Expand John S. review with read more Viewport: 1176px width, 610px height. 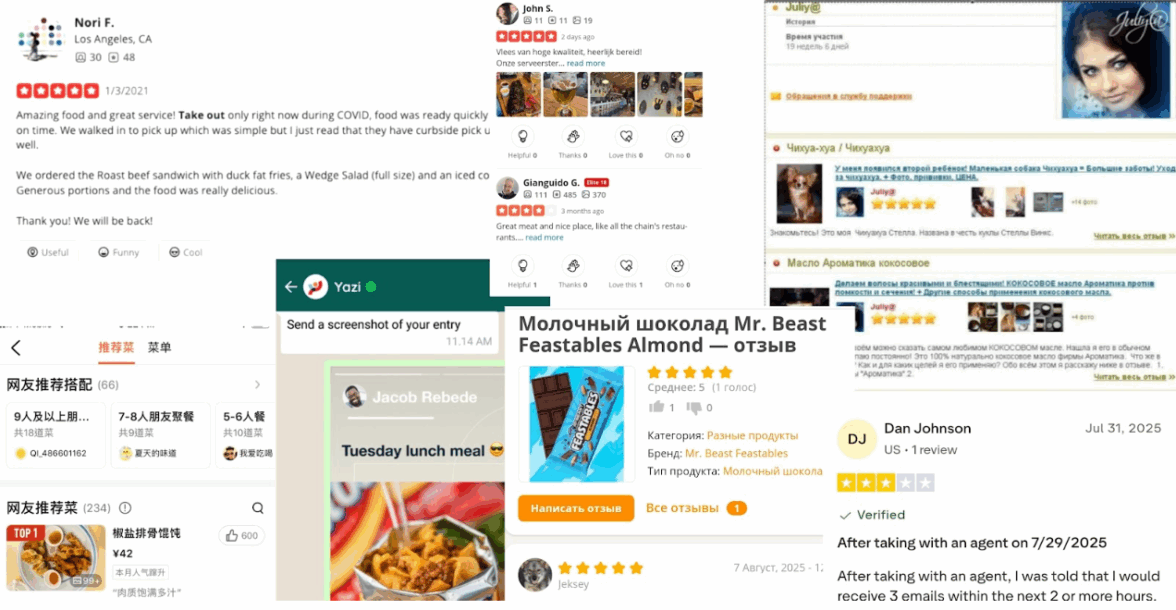pyautogui.click(x=585, y=63)
